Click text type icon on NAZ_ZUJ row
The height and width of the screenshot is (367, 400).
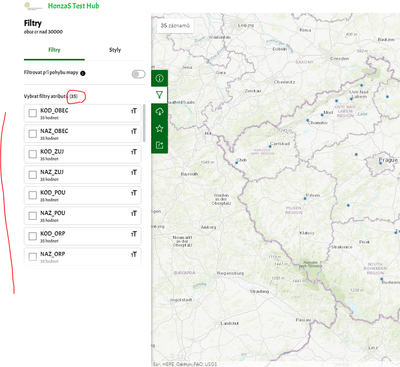point(134,172)
